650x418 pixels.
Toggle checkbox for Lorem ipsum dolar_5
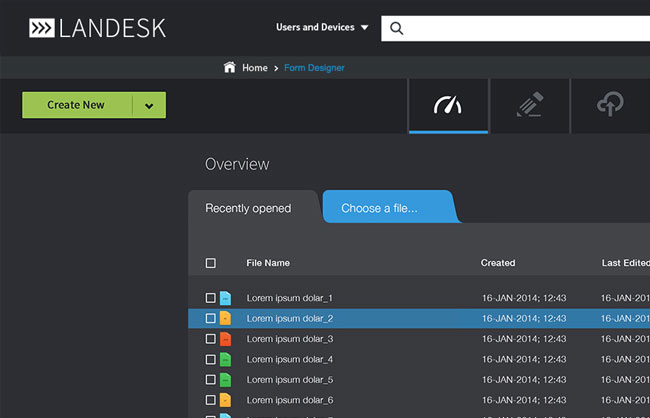[210, 380]
